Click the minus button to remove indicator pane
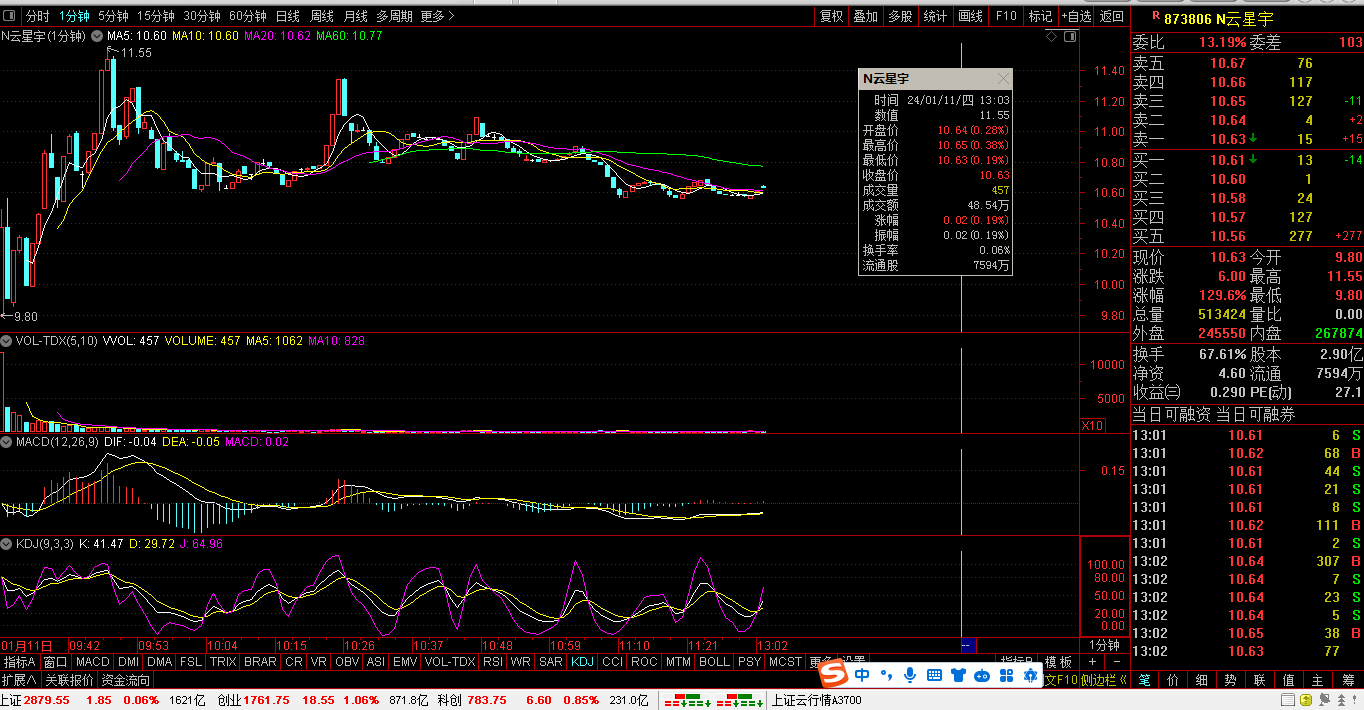The height and width of the screenshot is (710, 1364). pyautogui.click(x=1116, y=662)
